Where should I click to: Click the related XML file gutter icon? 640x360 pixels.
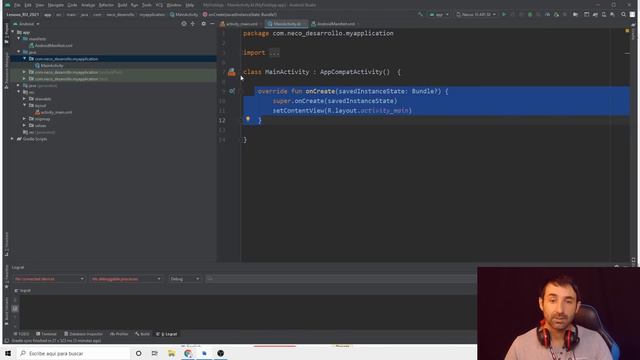(x=231, y=72)
